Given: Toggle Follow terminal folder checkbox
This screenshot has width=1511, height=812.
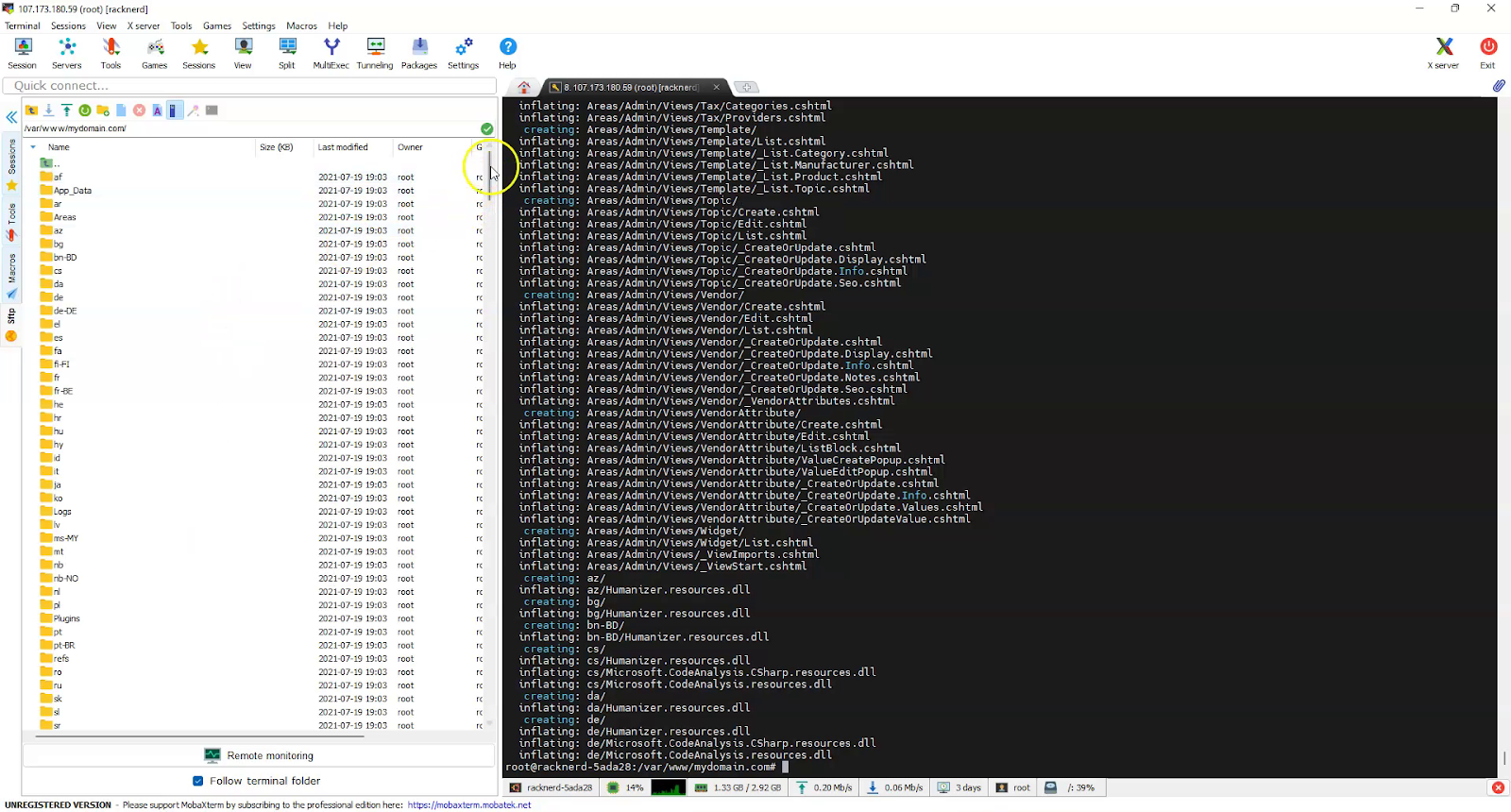Looking at the screenshot, I should [197, 781].
